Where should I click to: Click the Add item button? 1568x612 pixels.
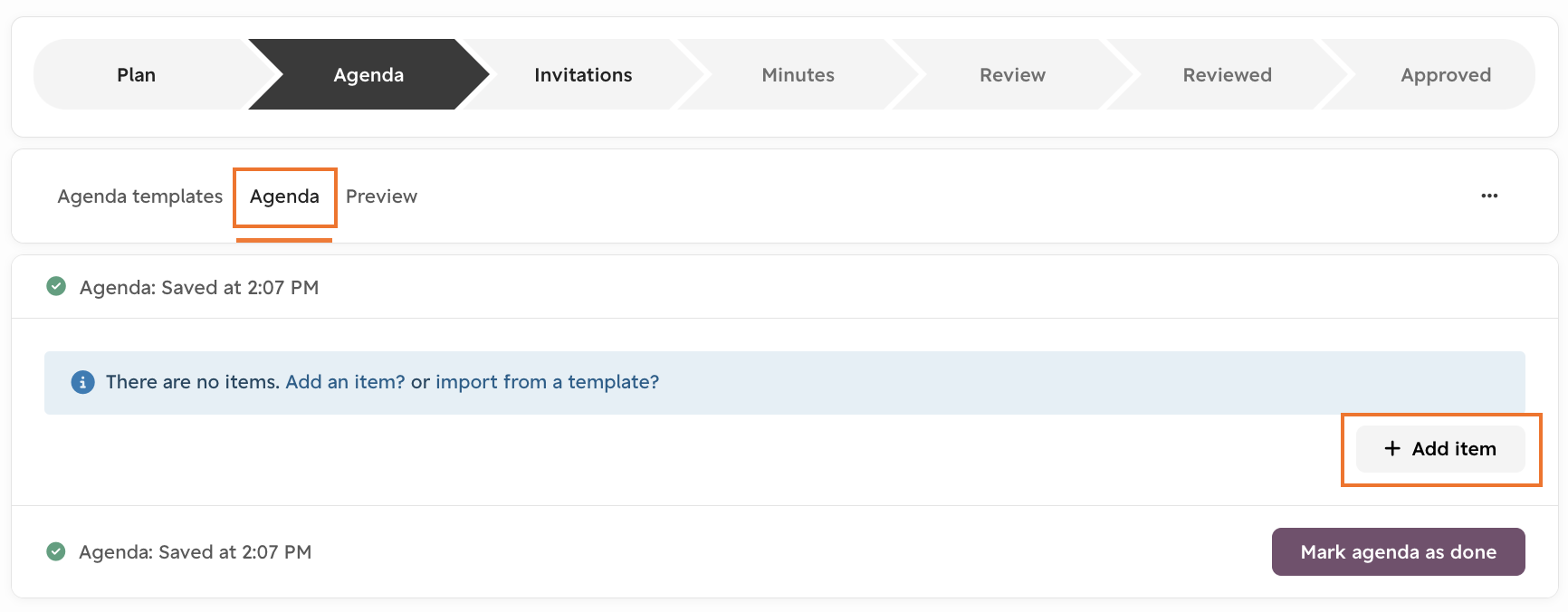point(1440,449)
